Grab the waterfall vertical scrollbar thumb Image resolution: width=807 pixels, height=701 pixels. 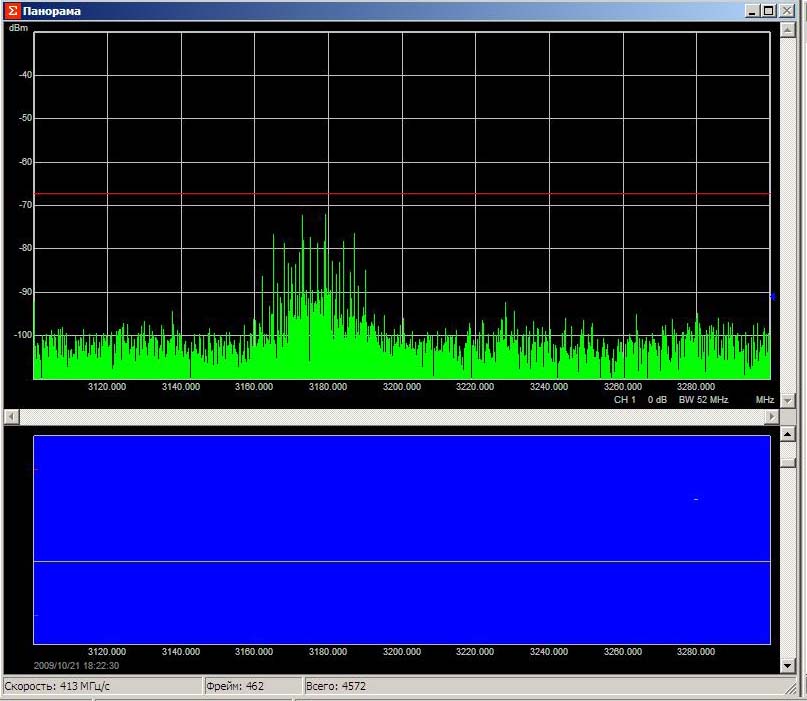pos(788,464)
